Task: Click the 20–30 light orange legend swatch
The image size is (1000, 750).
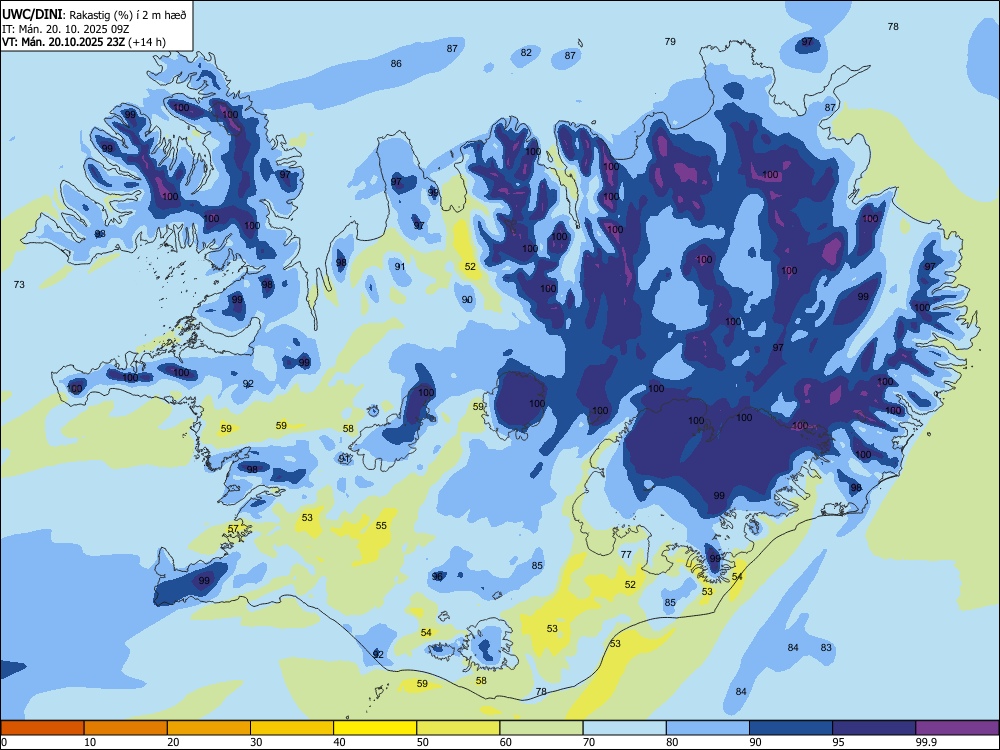Action: click(209, 728)
